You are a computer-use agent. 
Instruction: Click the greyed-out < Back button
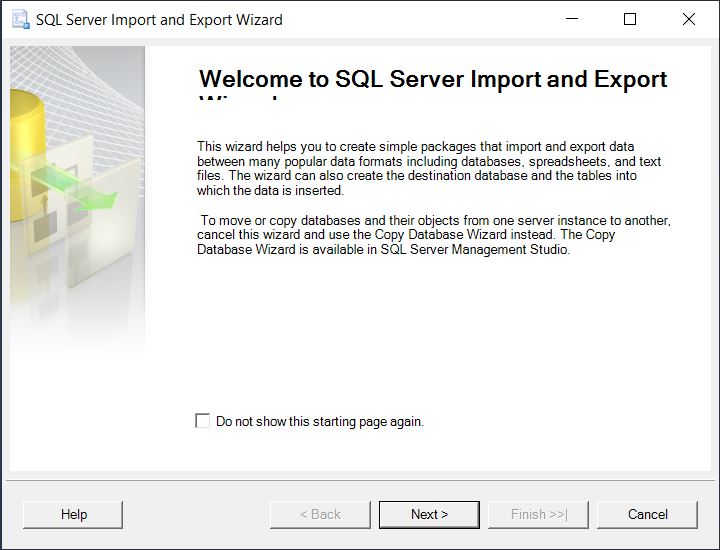coord(320,514)
